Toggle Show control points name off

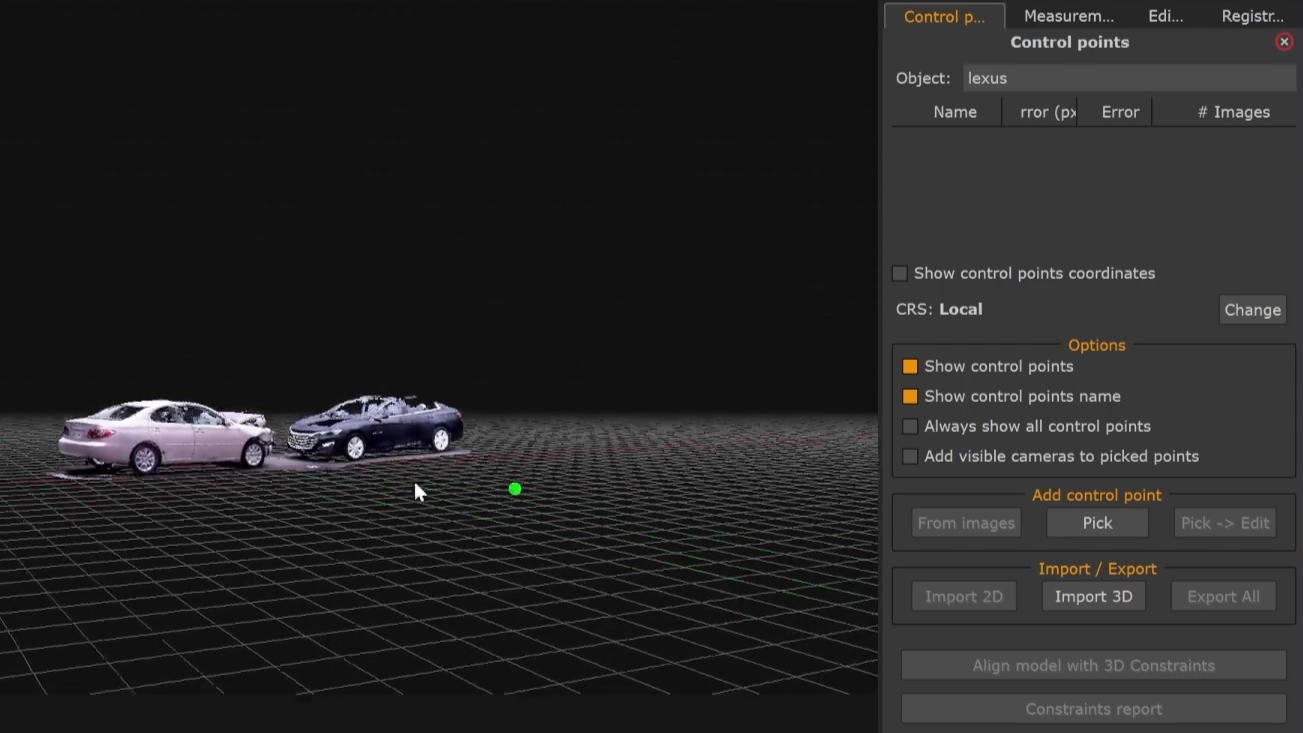tap(910, 396)
